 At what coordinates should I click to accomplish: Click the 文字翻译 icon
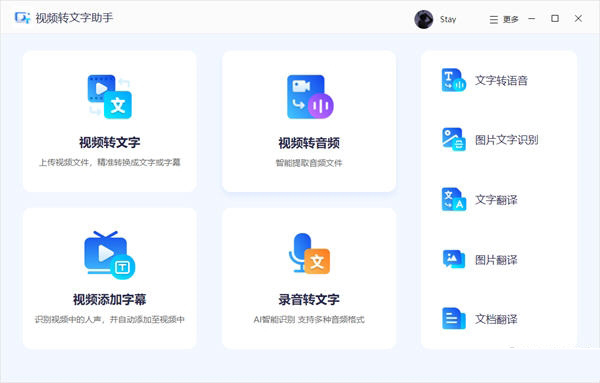453,199
